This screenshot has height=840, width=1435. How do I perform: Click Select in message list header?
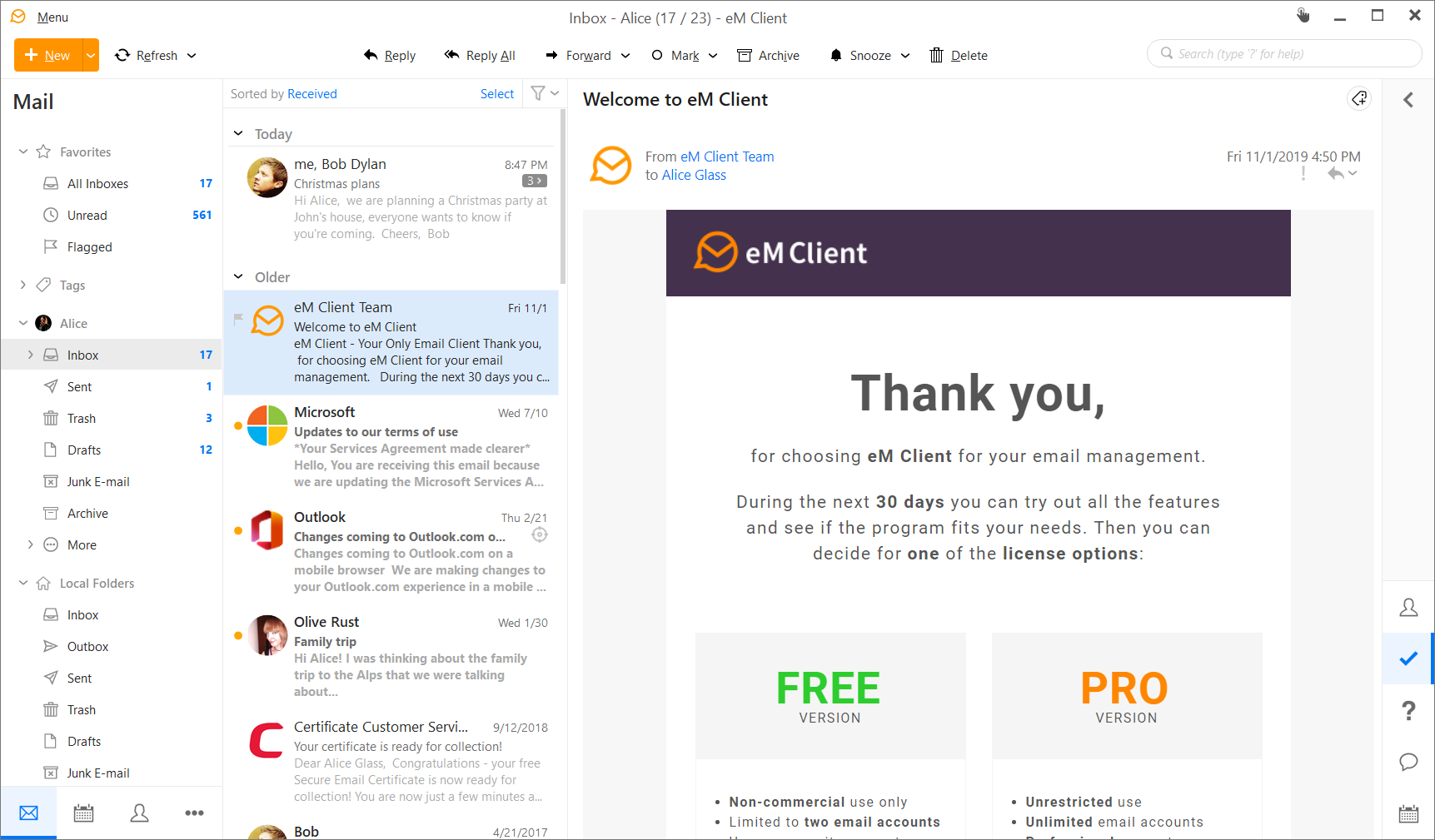coord(497,94)
